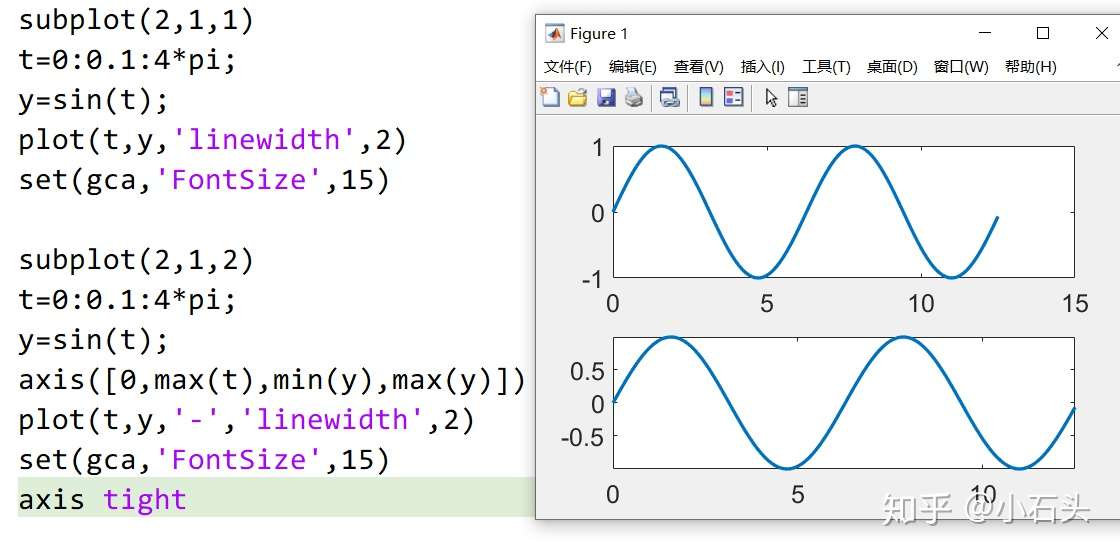Viewport: 1120px width, 557px height.
Task: Open the 窗口(W) menu
Action: point(961,67)
